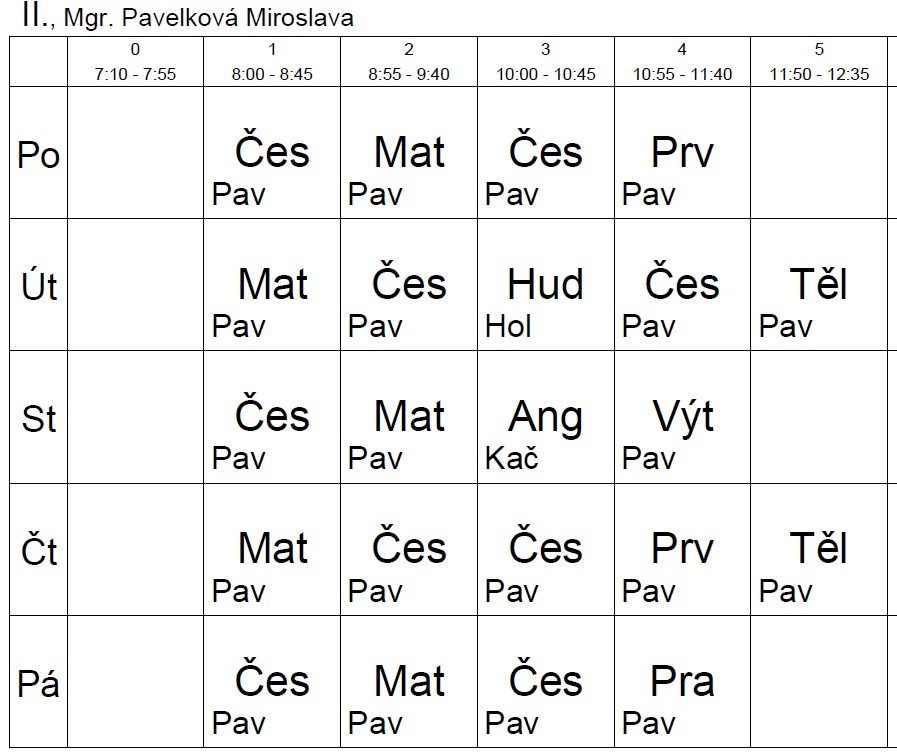Click the Hud lesson on Tuesday
Screen dimensions: 897x755
[546, 285]
